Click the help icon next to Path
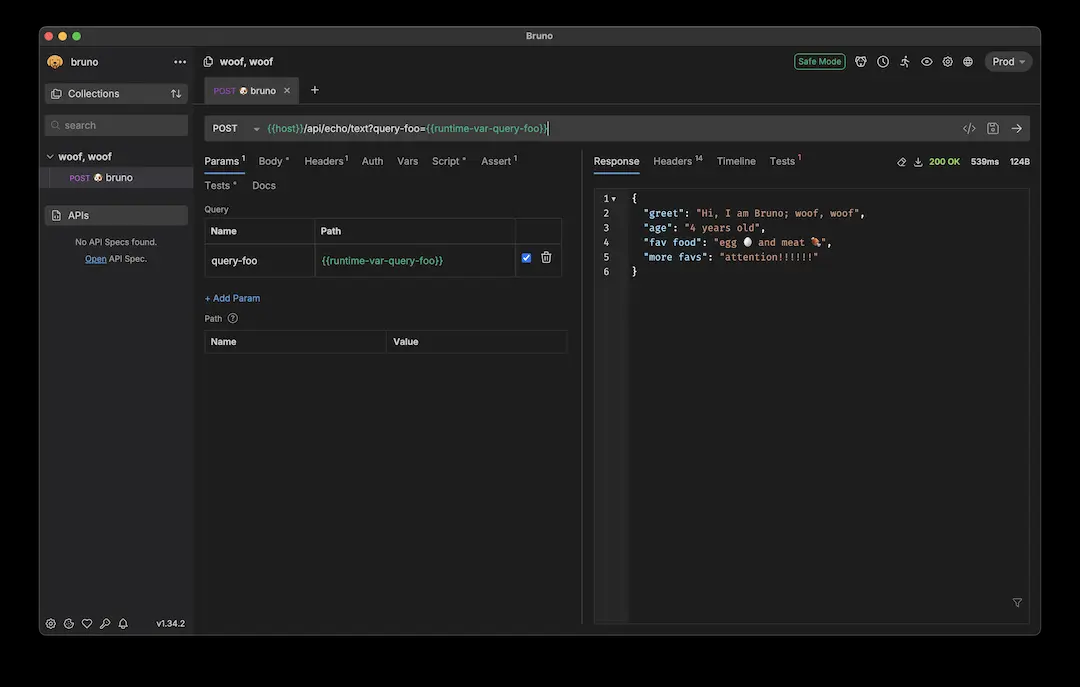Screen dimensions: 1080x687 pyautogui.click(x=233, y=318)
